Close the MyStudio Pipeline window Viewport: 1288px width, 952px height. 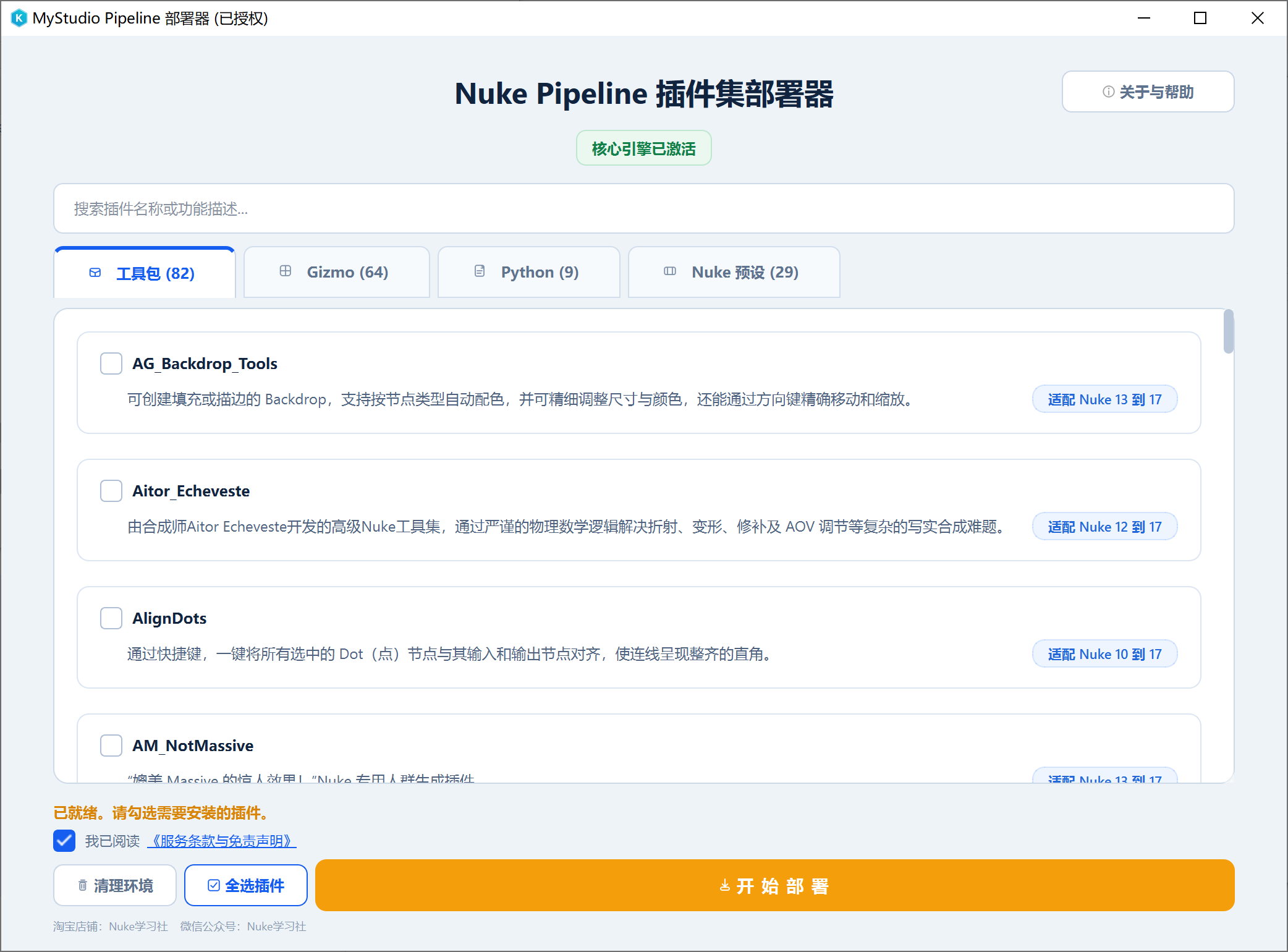point(1258,18)
